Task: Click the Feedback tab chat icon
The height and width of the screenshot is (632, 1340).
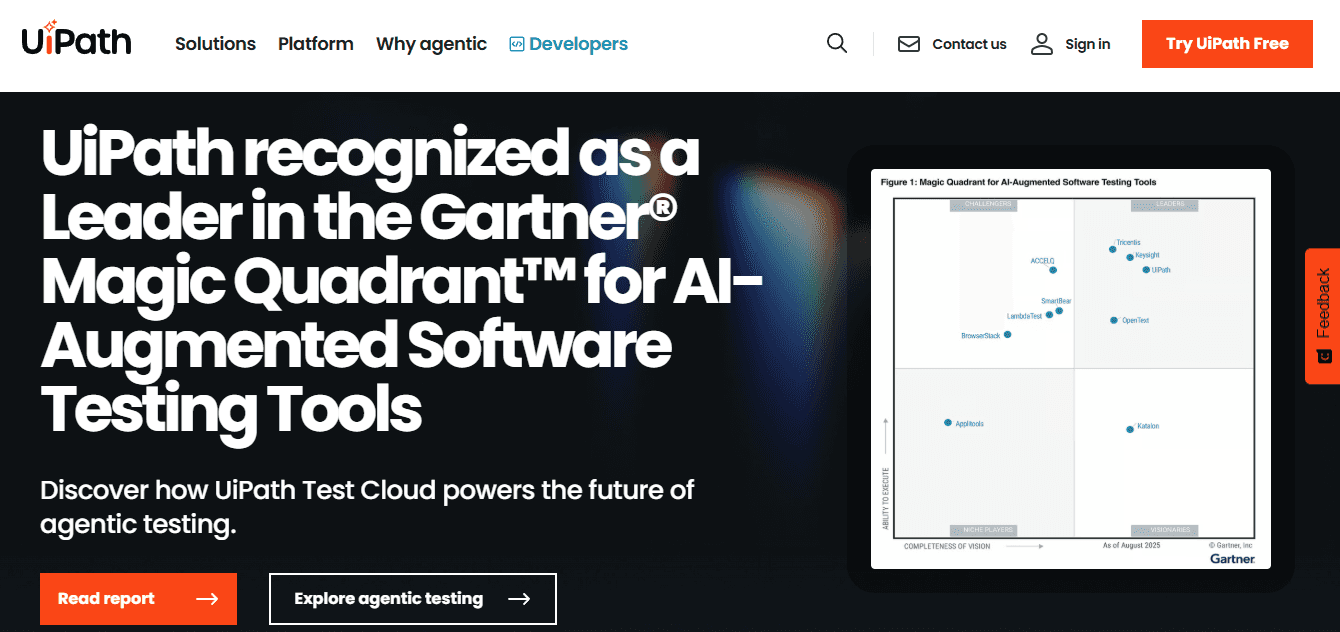Action: point(1323,356)
